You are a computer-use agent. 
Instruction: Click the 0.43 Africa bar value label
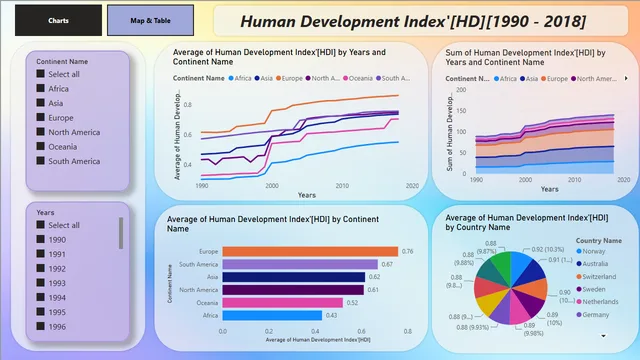[x=331, y=316]
